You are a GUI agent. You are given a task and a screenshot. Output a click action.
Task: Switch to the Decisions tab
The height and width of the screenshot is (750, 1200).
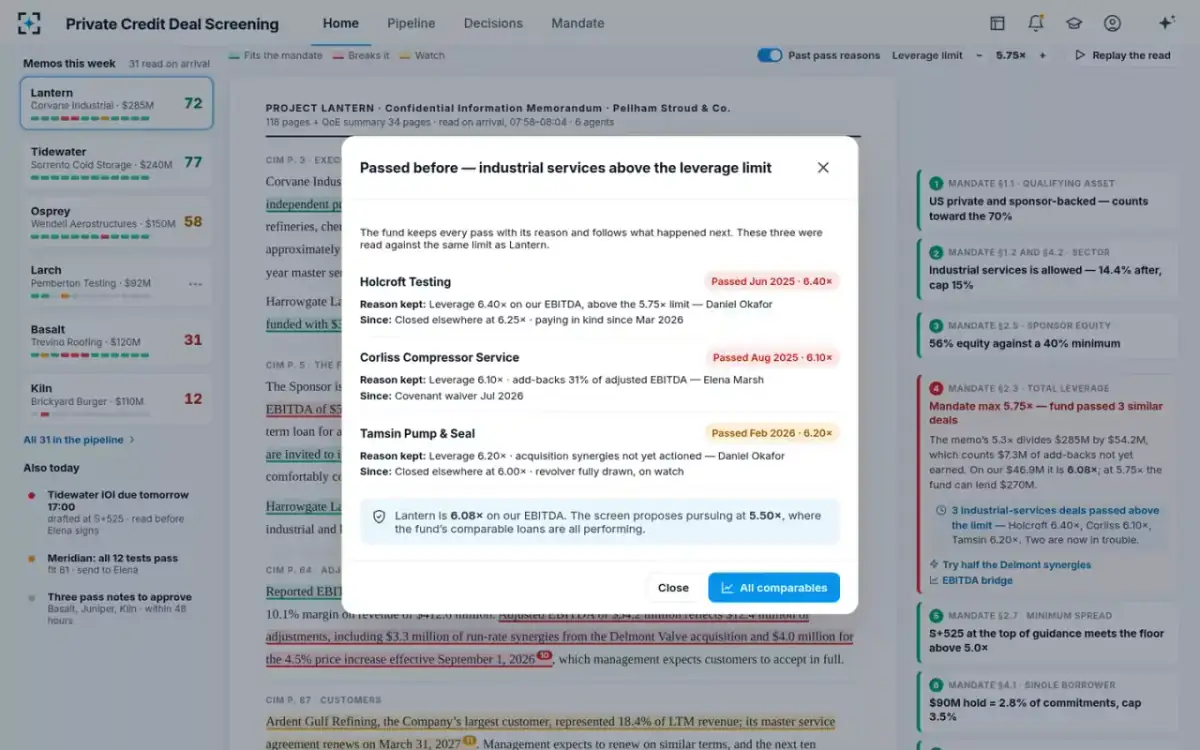[493, 23]
